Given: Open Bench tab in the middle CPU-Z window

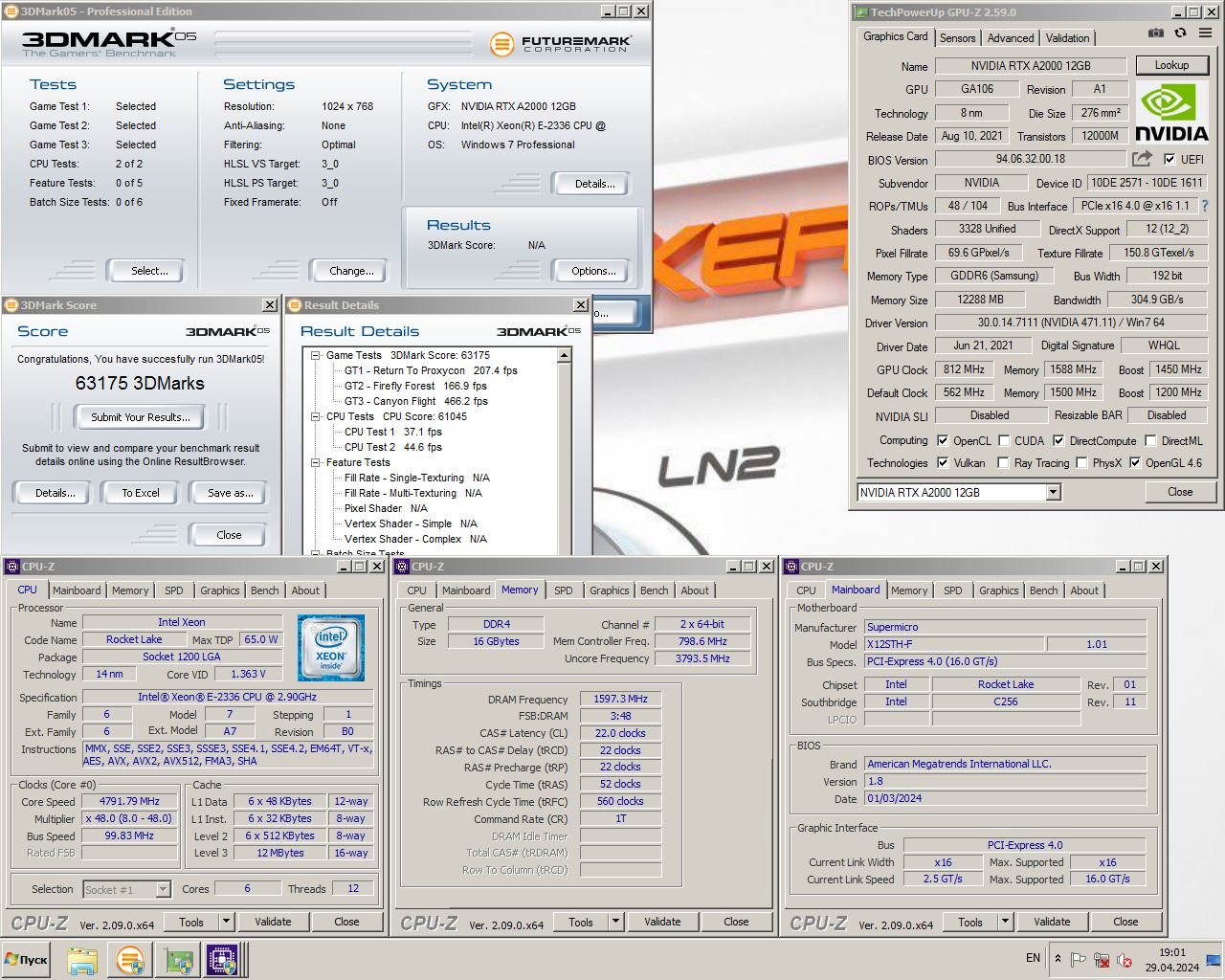Looking at the screenshot, I should tap(655, 590).
